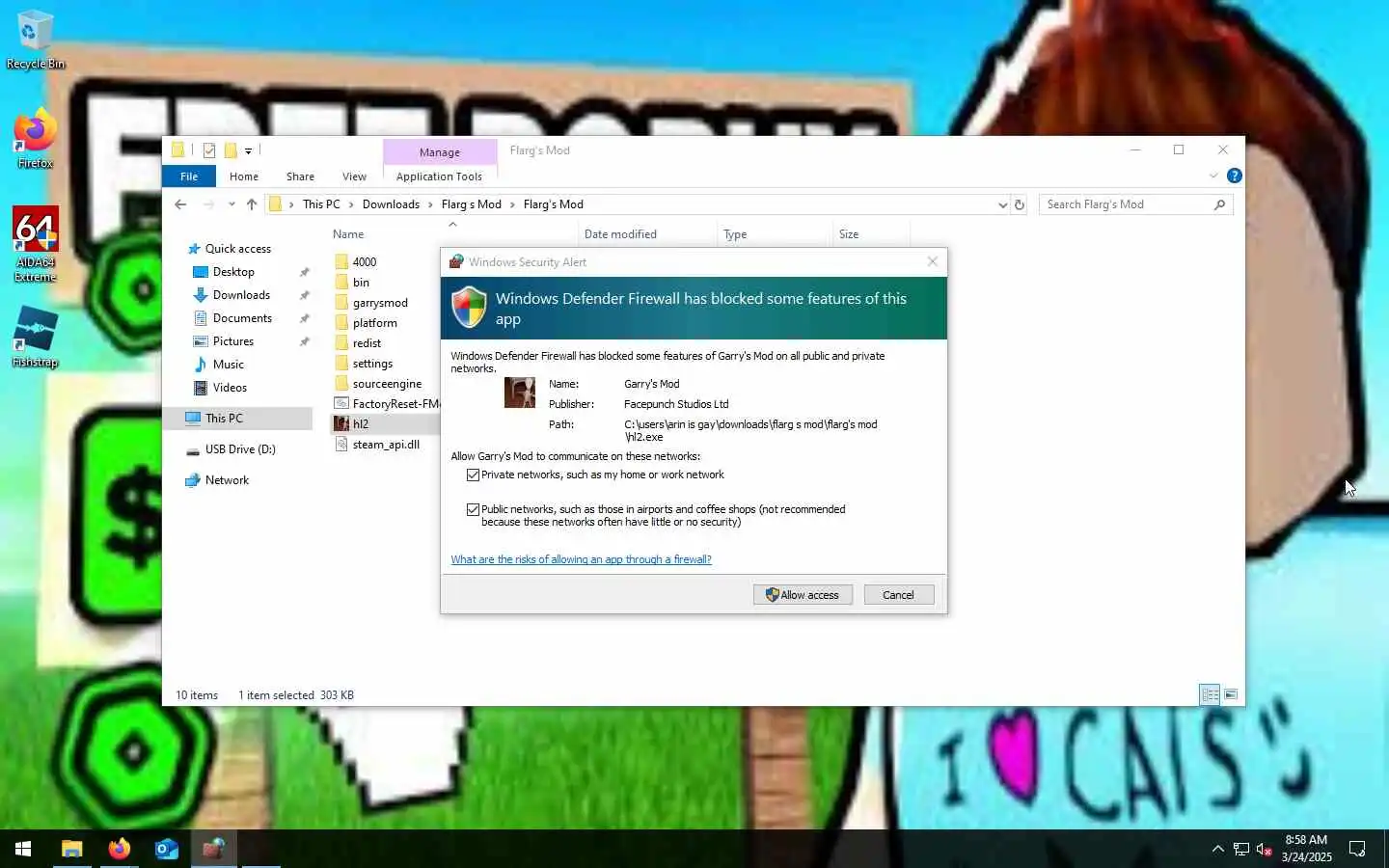Open the firewall risks help link
1389x868 pixels.
click(x=581, y=559)
